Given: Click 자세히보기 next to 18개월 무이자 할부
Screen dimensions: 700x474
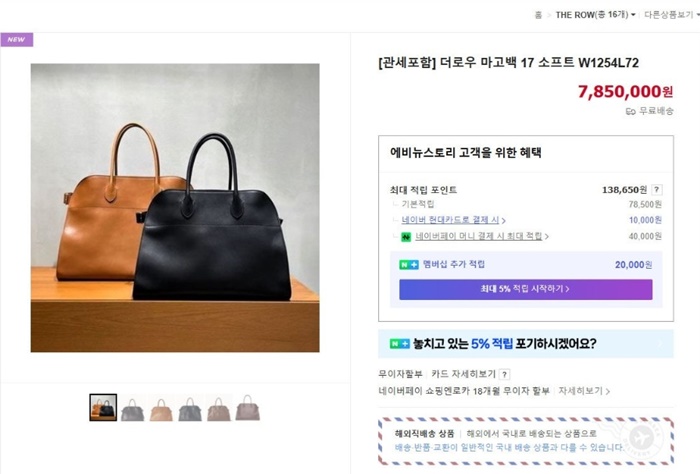Looking at the screenshot, I should click(584, 391).
